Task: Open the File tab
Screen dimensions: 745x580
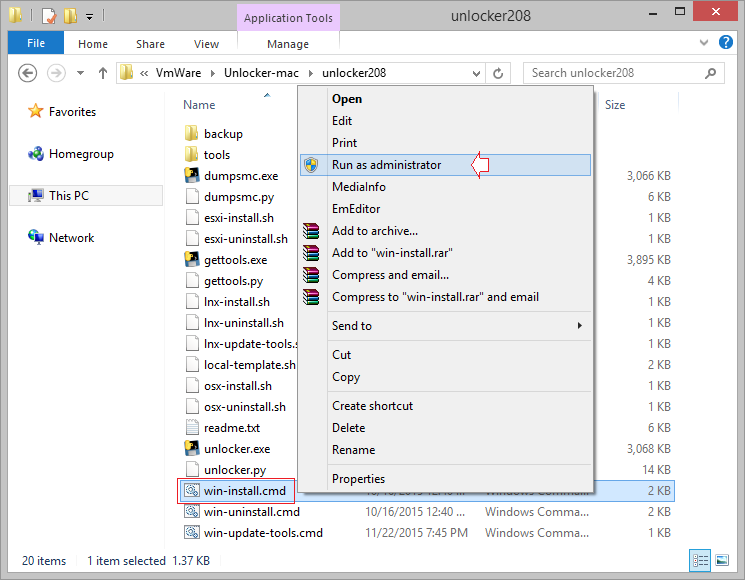Action: (x=36, y=43)
